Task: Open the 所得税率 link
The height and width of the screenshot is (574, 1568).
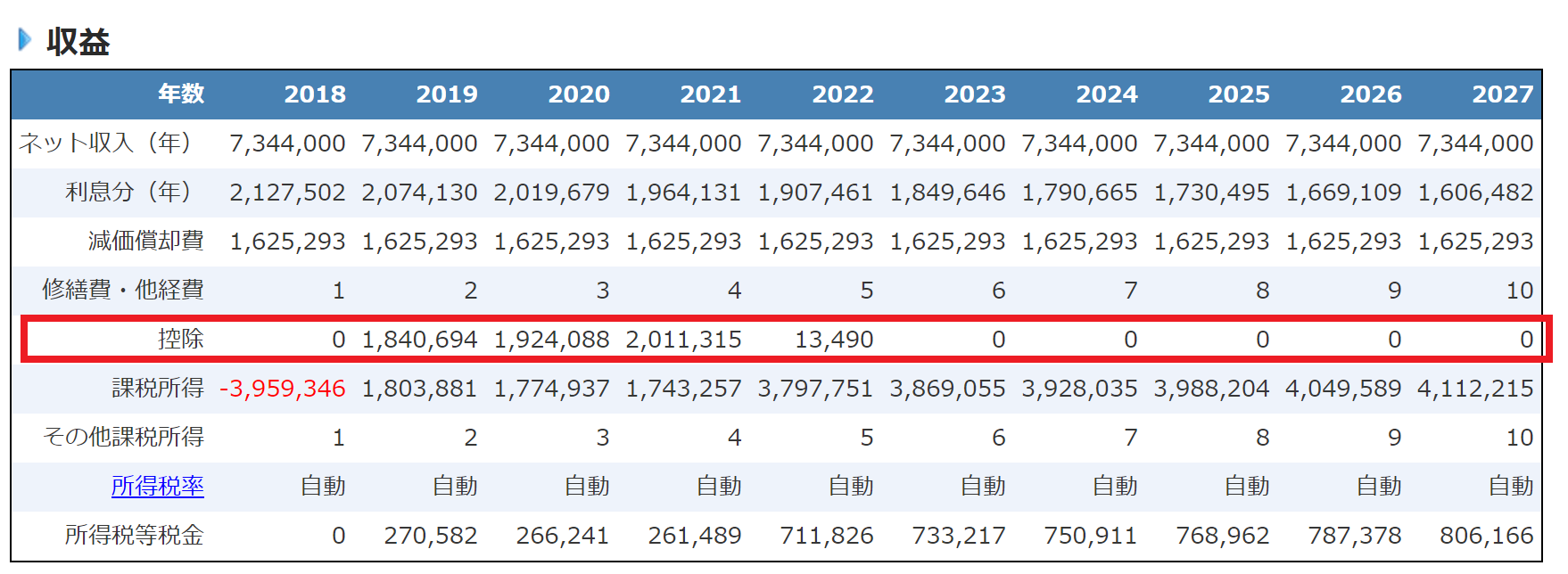Action: 157,487
